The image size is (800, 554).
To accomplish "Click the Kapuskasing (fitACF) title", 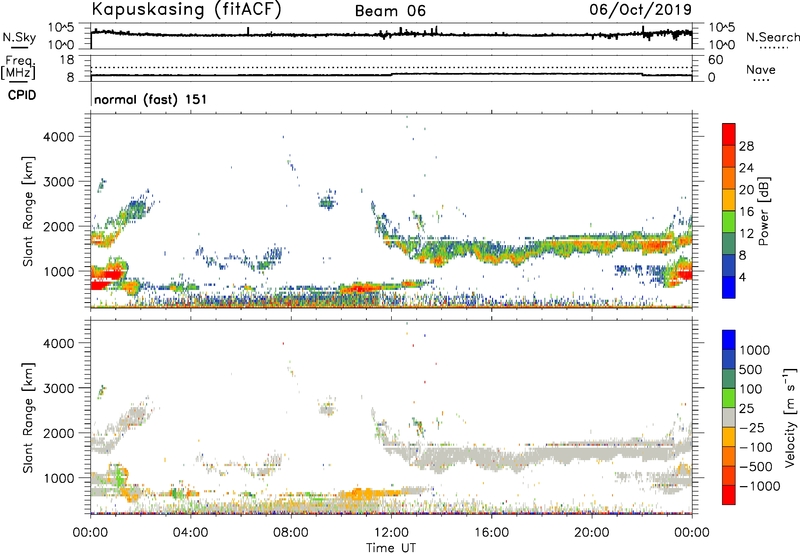I will [x=186, y=10].
